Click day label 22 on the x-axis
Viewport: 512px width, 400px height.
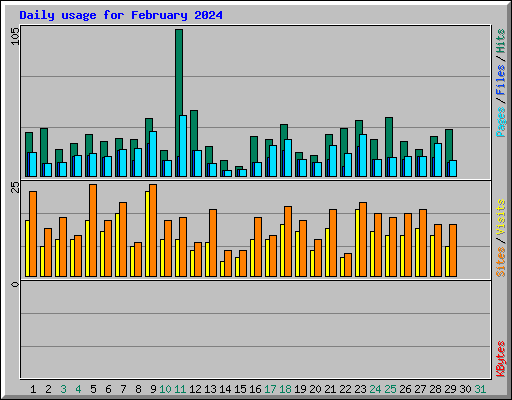click(345, 389)
